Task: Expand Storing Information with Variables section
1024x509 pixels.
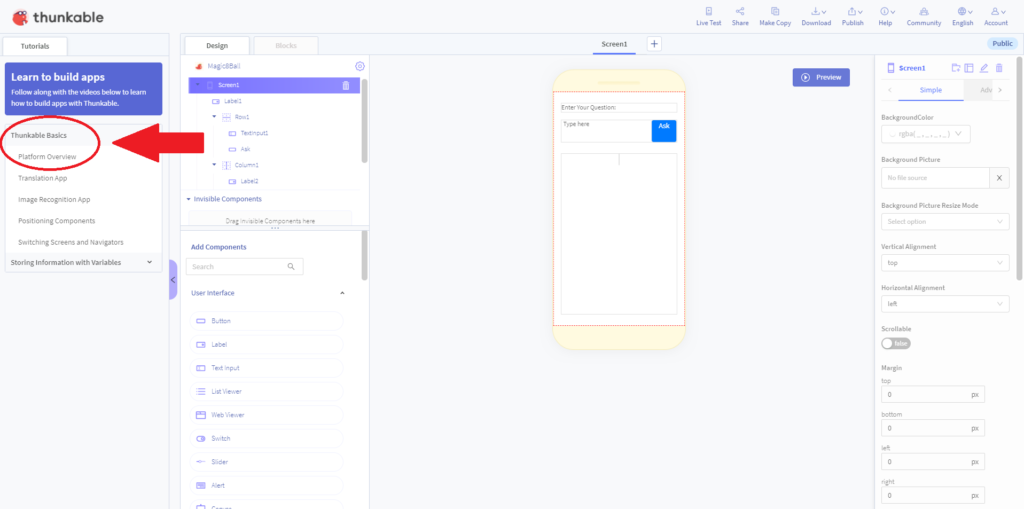Action: point(83,262)
